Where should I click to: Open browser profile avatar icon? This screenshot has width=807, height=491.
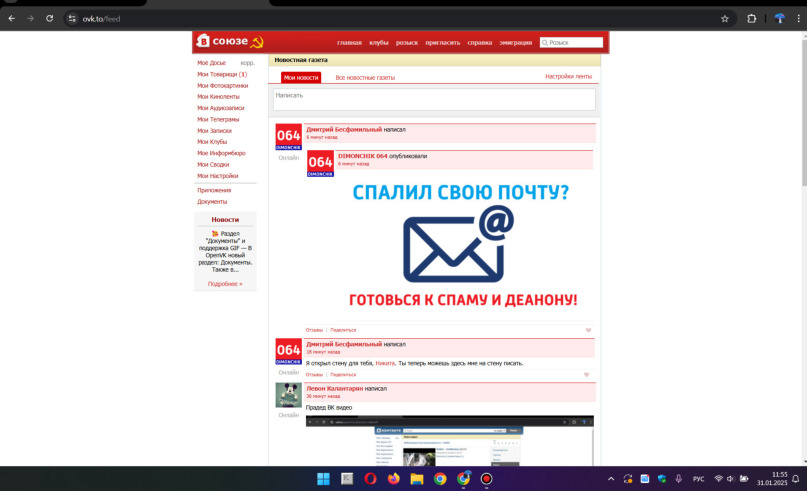coord(780,19)
